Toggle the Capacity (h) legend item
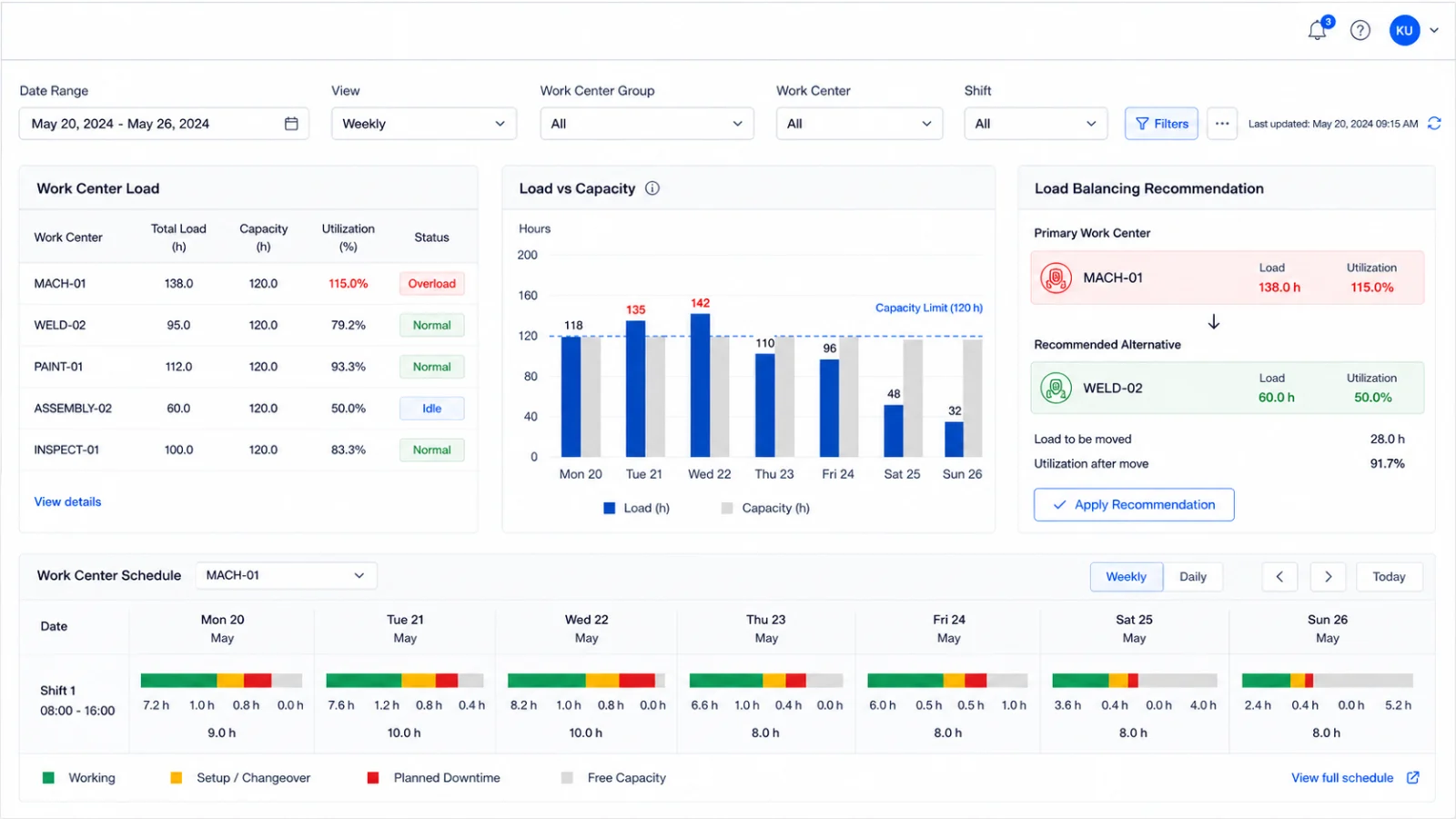Viewport: 1456px width, 819px height. pyautogui.click(x=766, y=509)
